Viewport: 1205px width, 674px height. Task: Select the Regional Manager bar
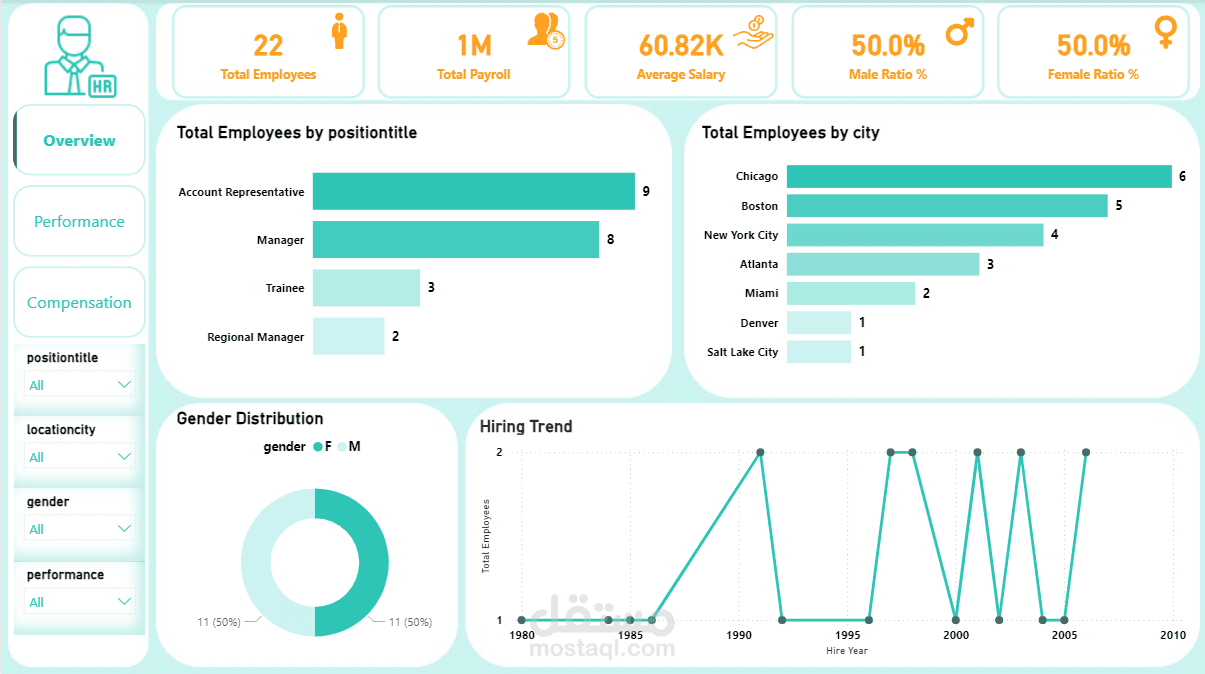point(348,336)
